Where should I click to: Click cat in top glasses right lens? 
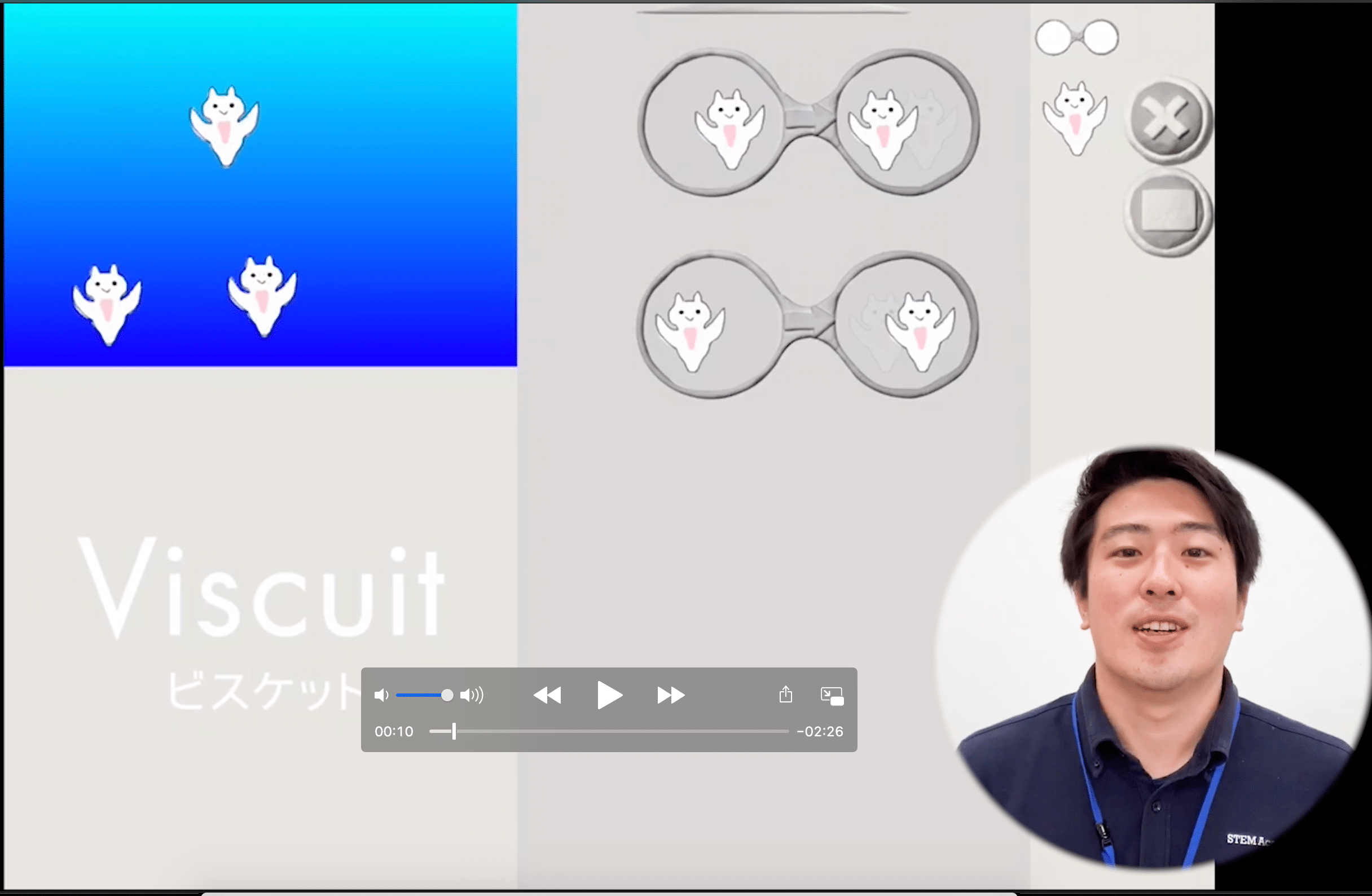pos(882,130)
